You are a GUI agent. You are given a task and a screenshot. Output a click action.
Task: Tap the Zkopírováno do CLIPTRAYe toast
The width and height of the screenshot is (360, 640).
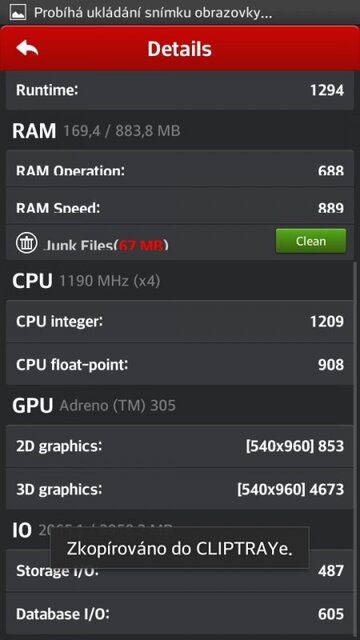coord(180,549)
